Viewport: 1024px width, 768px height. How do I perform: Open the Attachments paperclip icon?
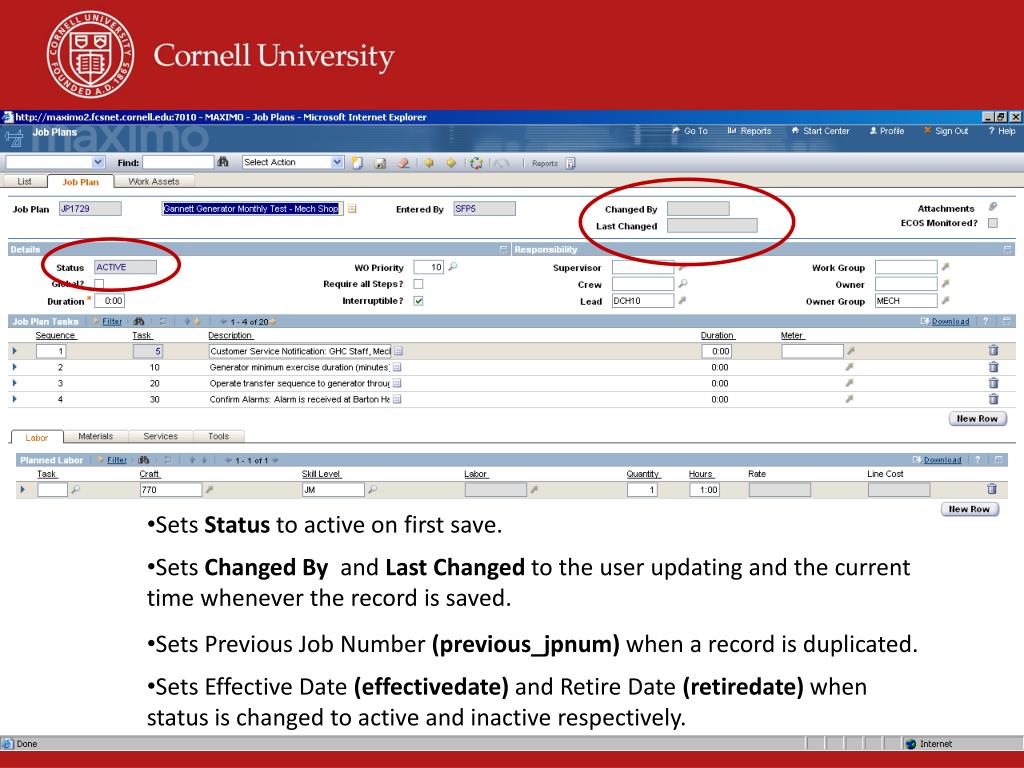[993, 207]
